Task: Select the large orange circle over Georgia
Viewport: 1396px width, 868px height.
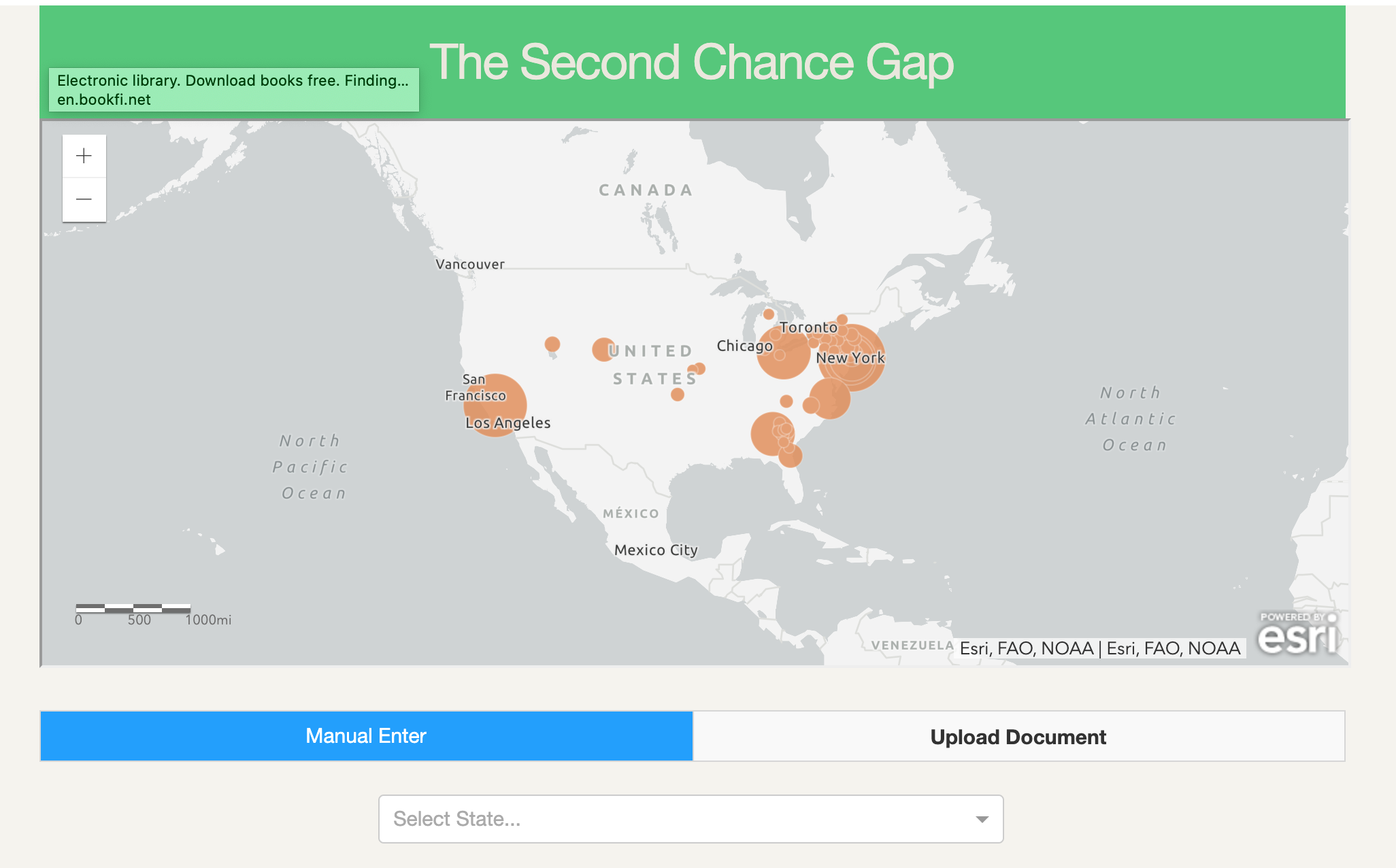Action: 773,434
